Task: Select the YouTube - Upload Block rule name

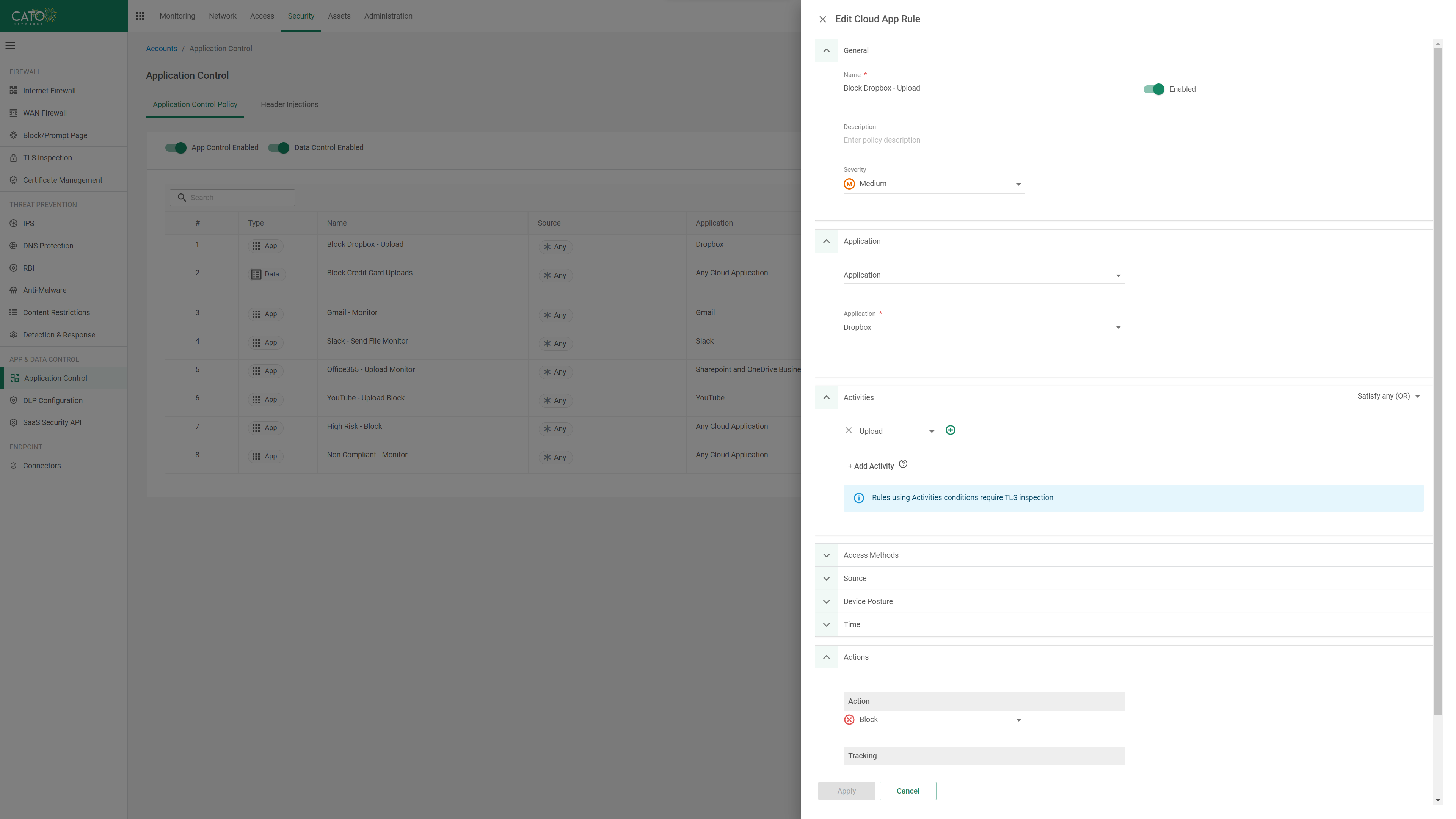Action: coord(366,398)
